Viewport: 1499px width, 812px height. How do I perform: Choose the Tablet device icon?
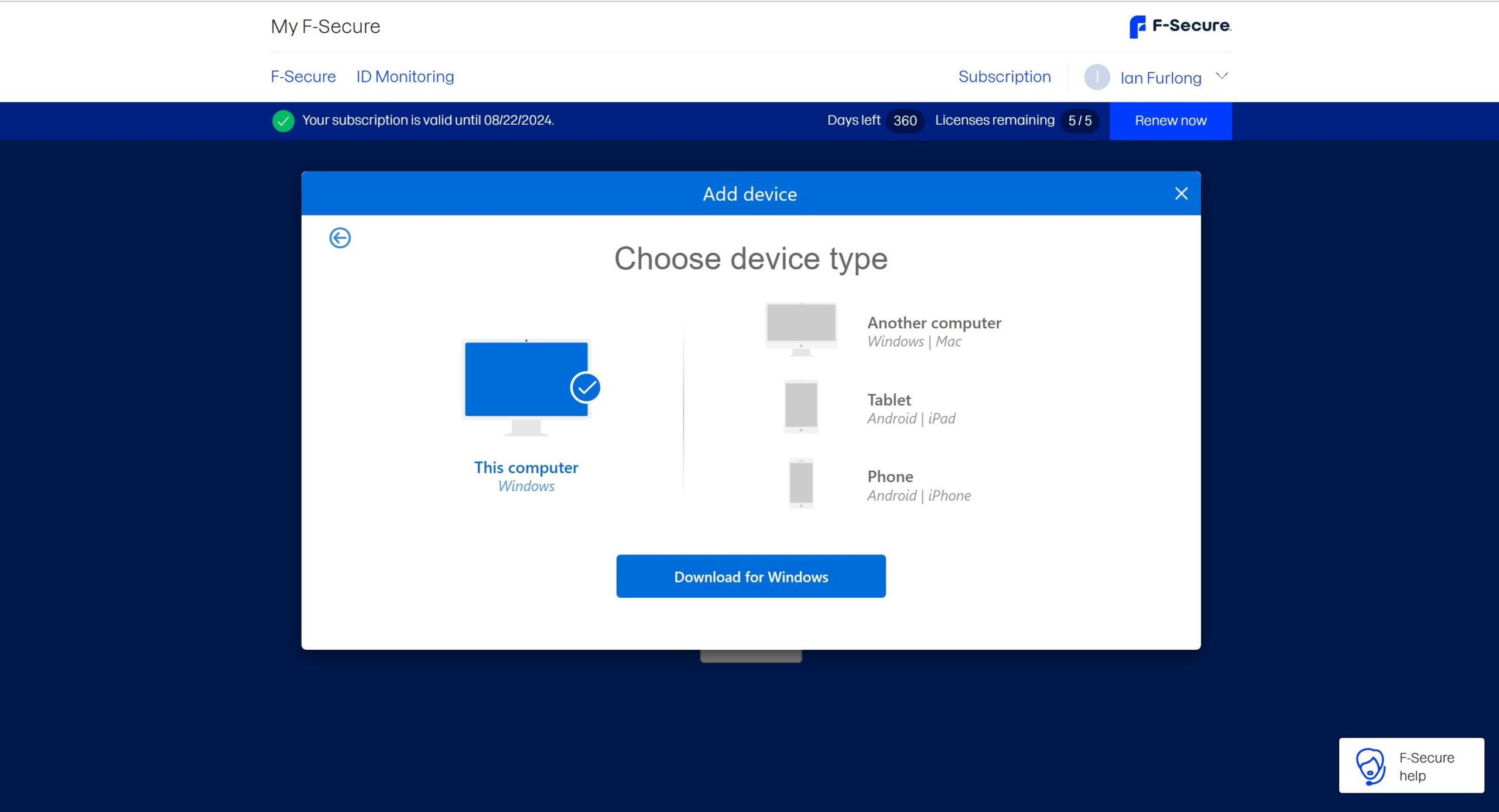(x=801, y=406)
